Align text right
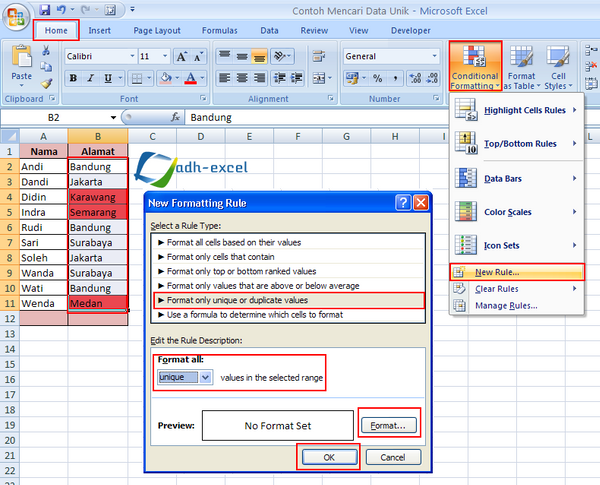This screenshot has width=600, height=485. pos(259,78)
